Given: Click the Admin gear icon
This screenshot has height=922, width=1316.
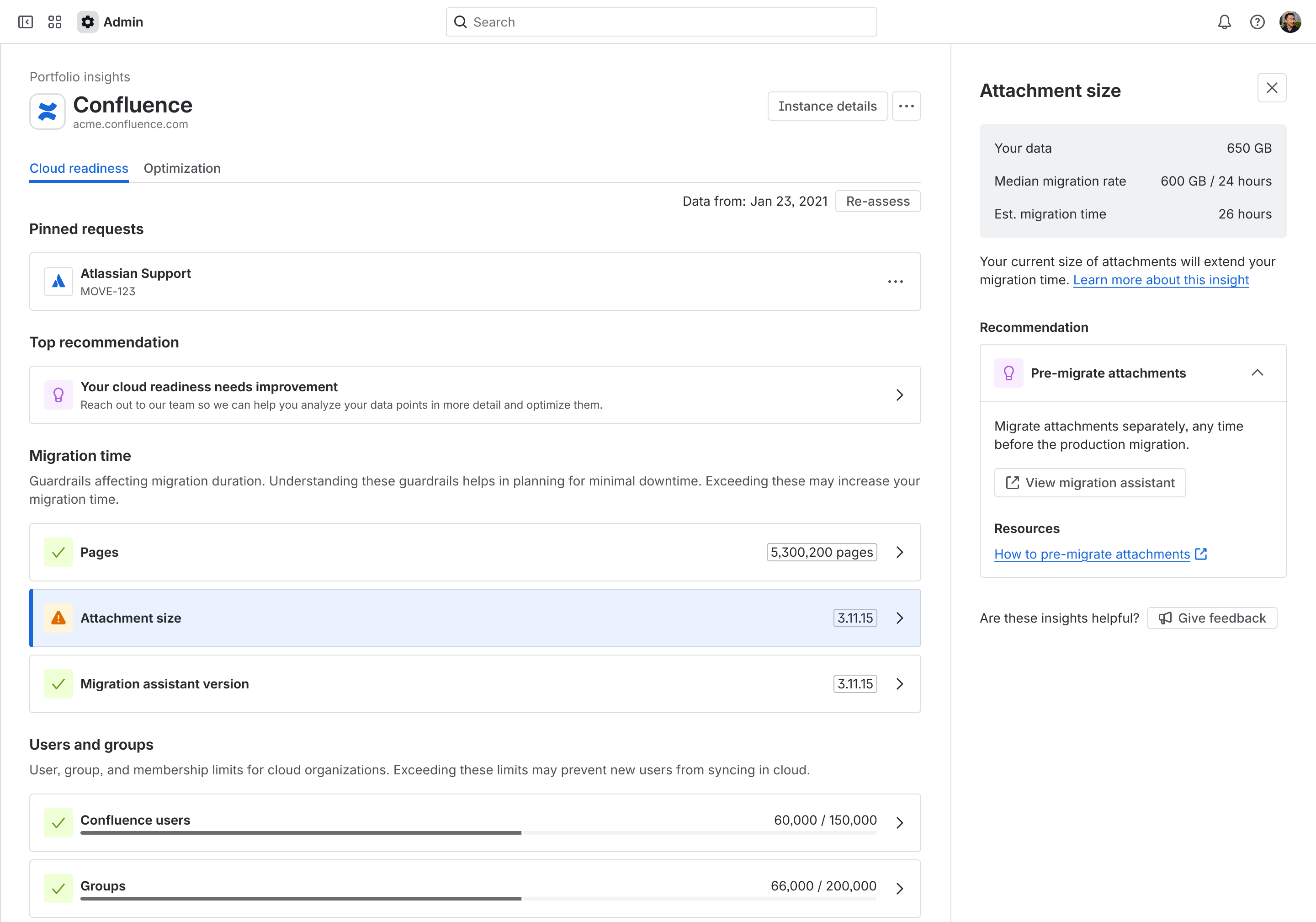Looking at the screenshot, I should [x=88, y=22].
